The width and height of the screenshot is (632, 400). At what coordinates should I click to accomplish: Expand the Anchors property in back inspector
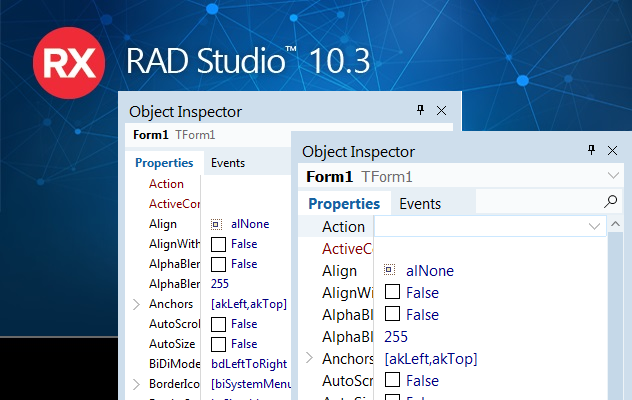click(136, 304)
